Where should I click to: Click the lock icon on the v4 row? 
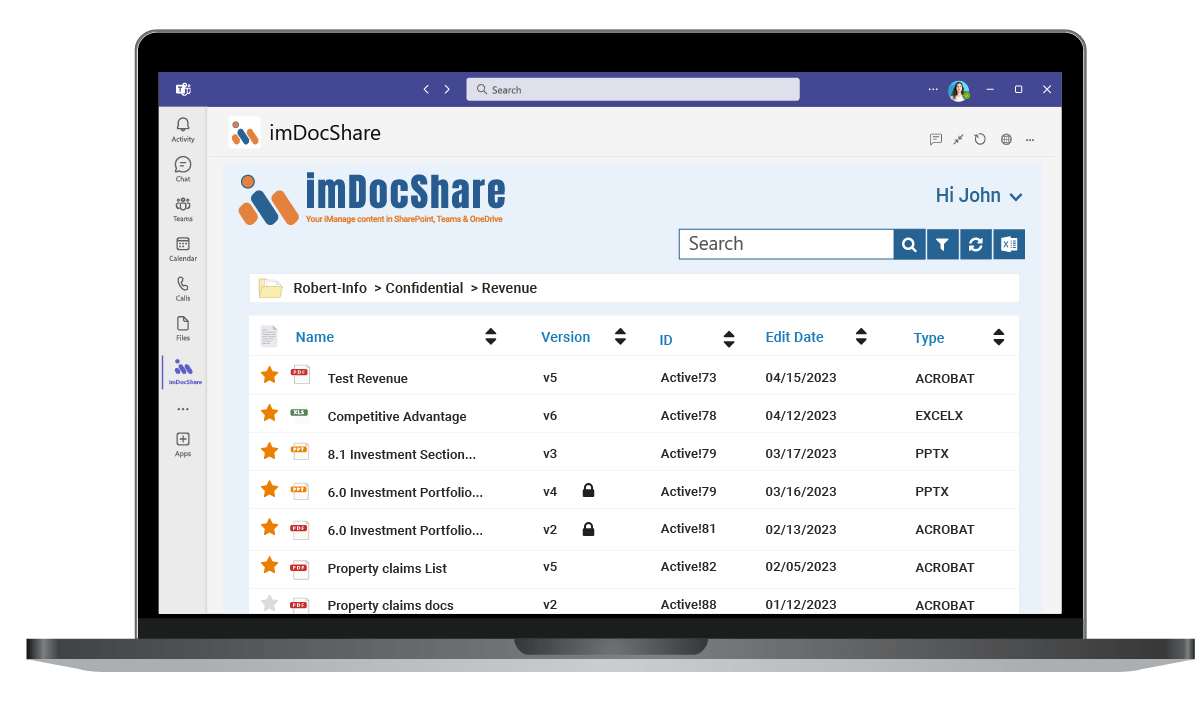pyautogui.click(x=588, y=490)
